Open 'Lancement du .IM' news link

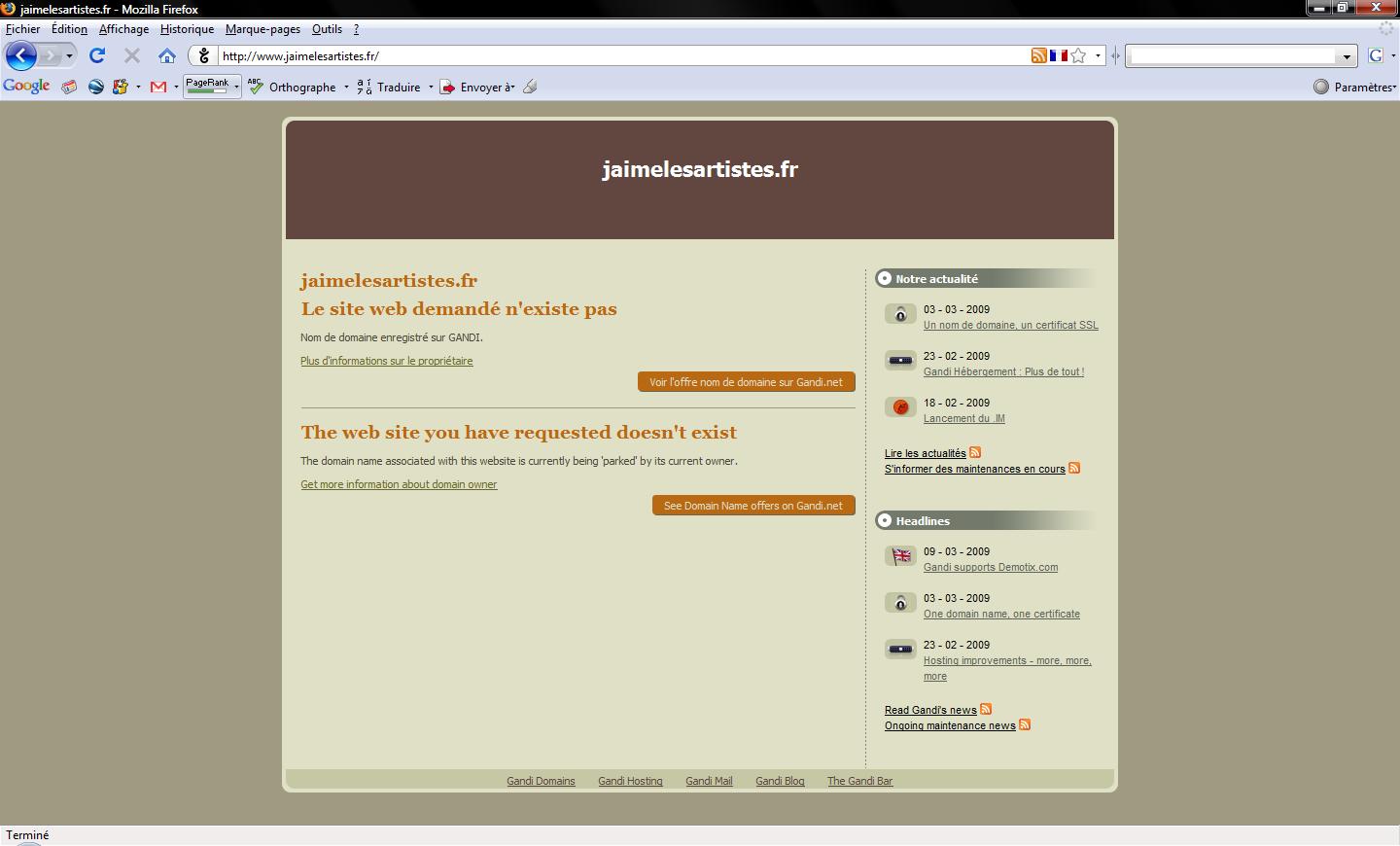pyautogui.click(x=964, y=418)
